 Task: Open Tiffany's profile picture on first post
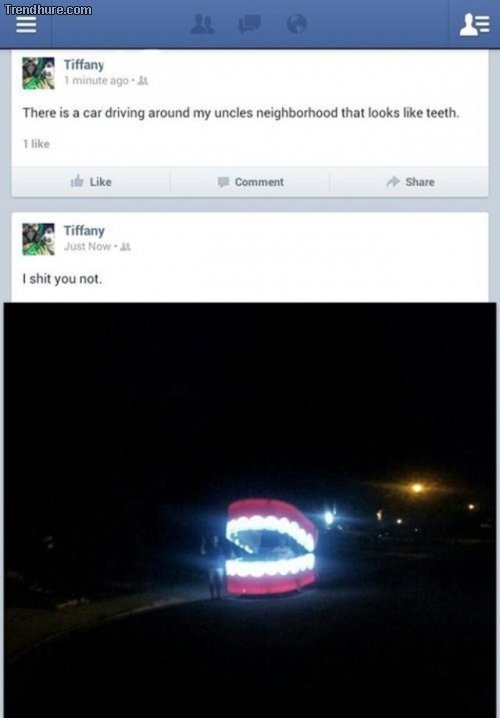click(x=38, y=73)
